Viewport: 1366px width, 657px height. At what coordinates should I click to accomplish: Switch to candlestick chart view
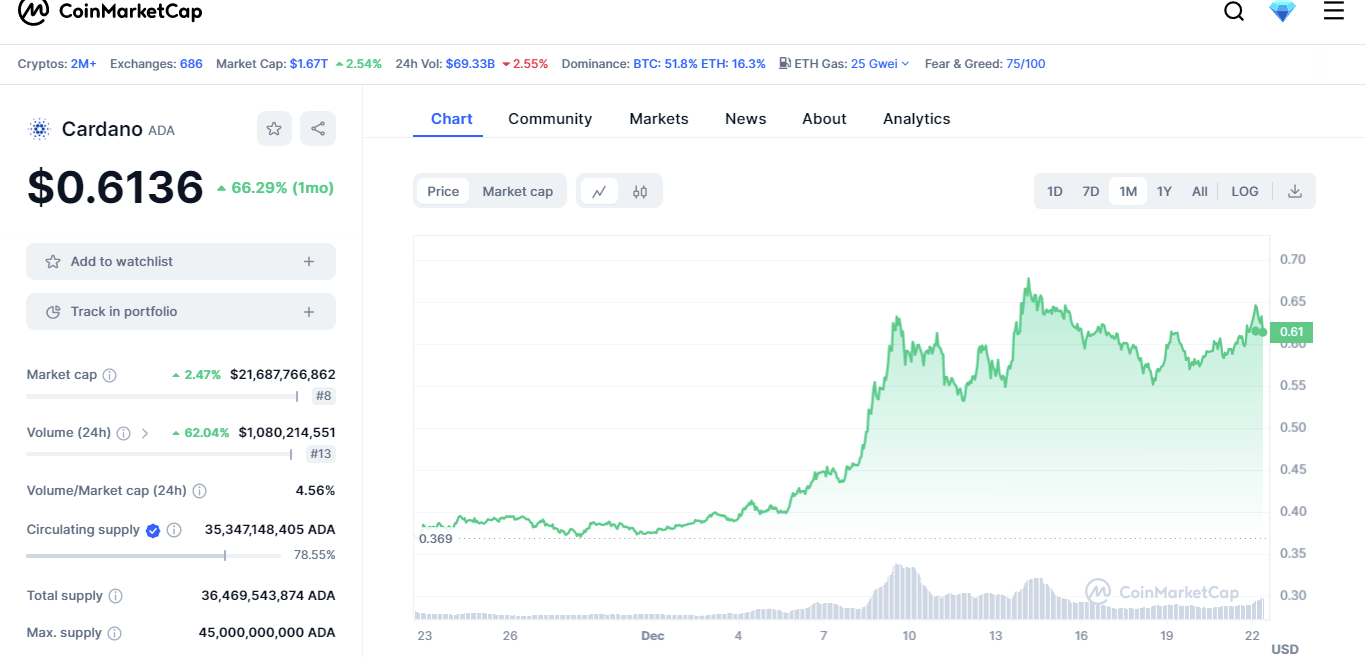640,191
